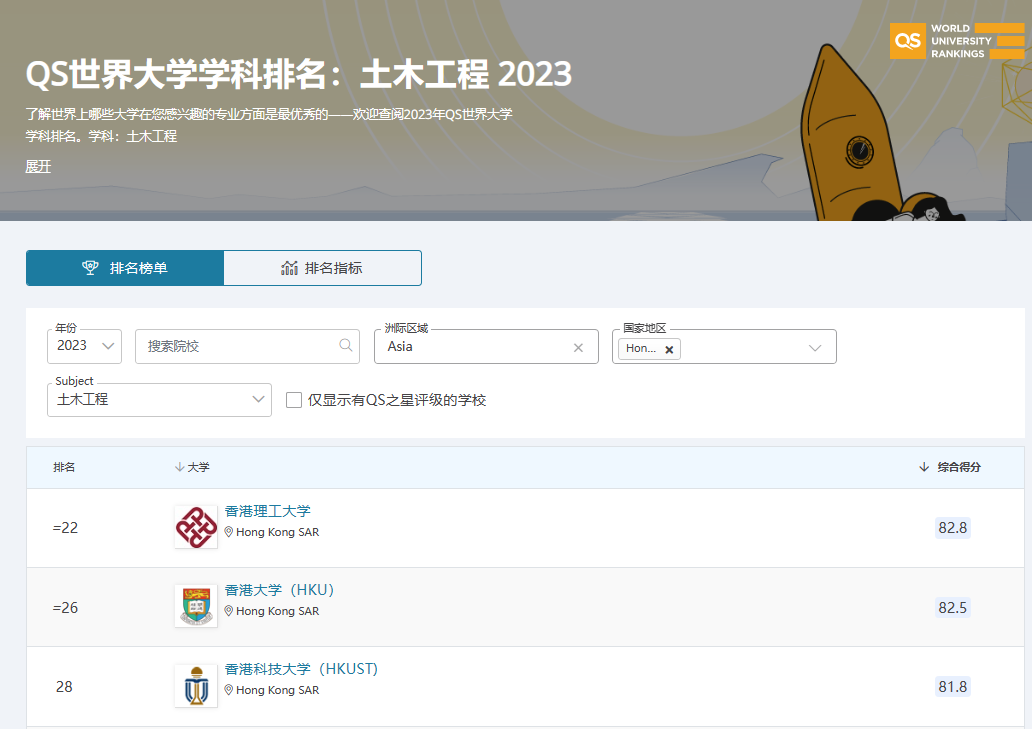The width and height of the screenshot is (1032, 729).
Task: Click the sort arrow beside 大学 header
Action: point(179,467)
